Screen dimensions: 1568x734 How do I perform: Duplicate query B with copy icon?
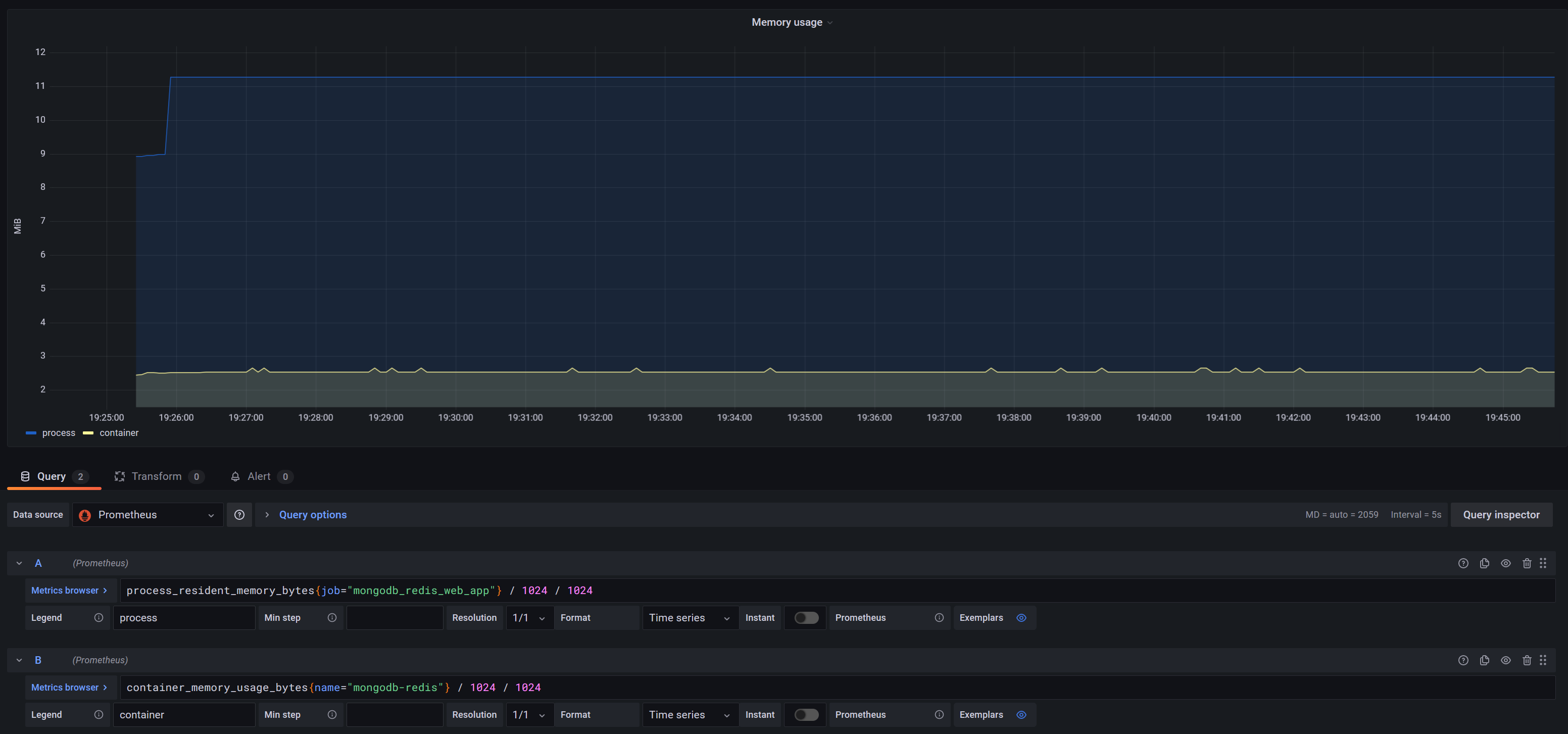1484,660
